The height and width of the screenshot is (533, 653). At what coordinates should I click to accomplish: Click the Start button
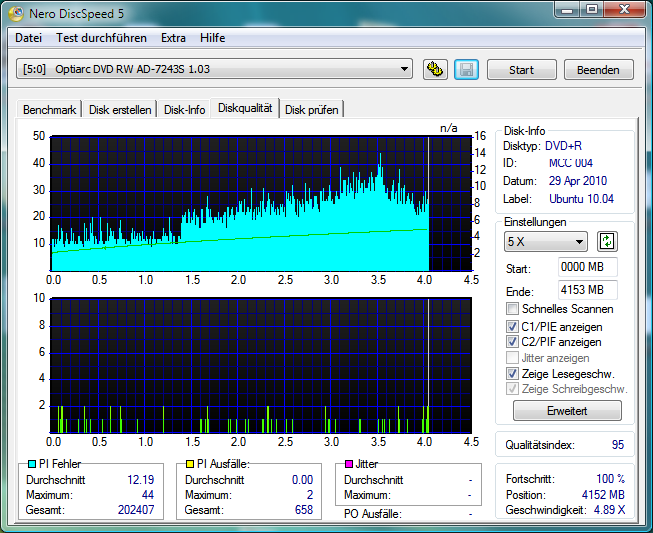pos(521,70)
